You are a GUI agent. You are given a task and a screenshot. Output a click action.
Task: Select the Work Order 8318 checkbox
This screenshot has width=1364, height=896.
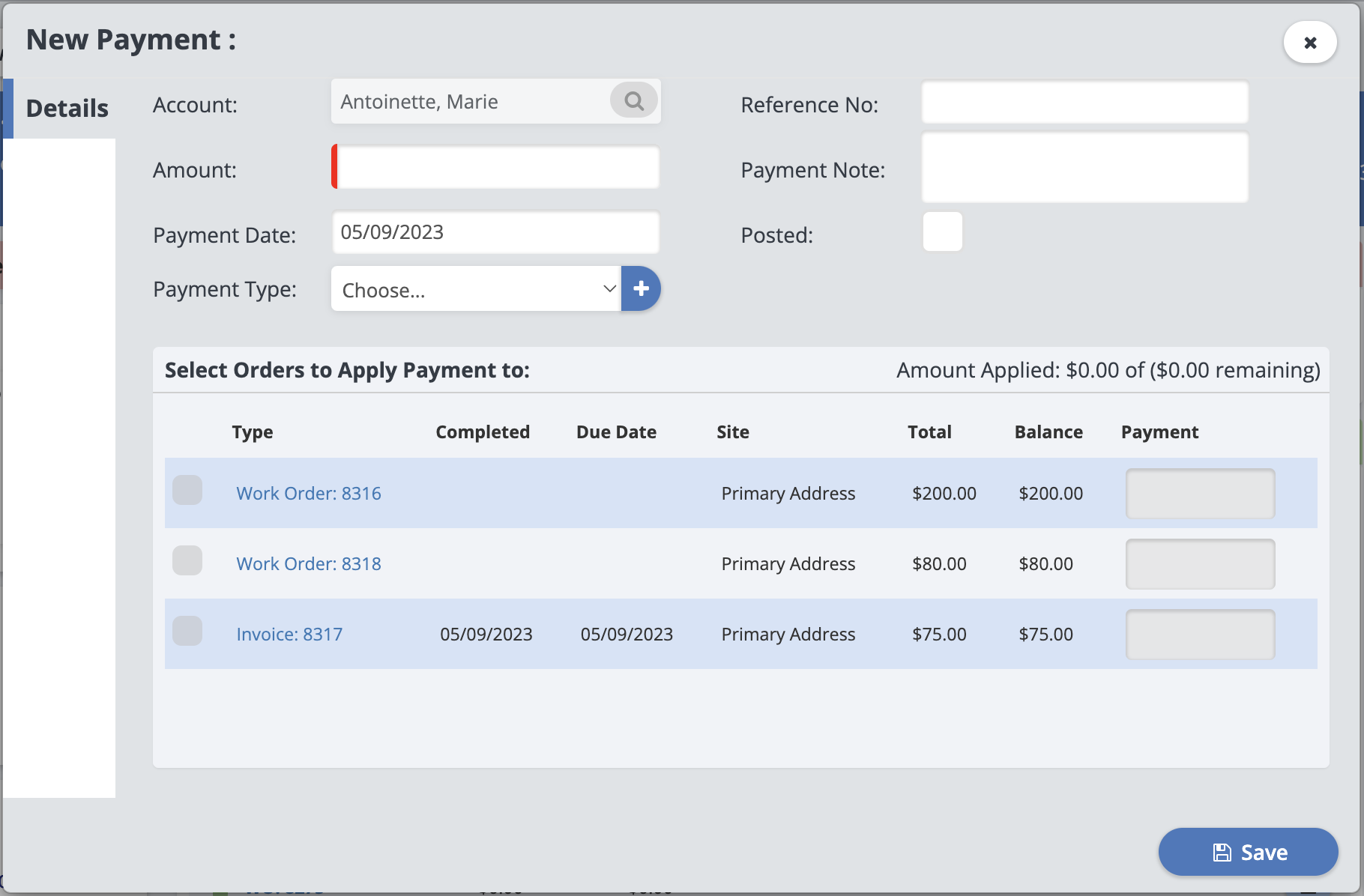(187, 561)
